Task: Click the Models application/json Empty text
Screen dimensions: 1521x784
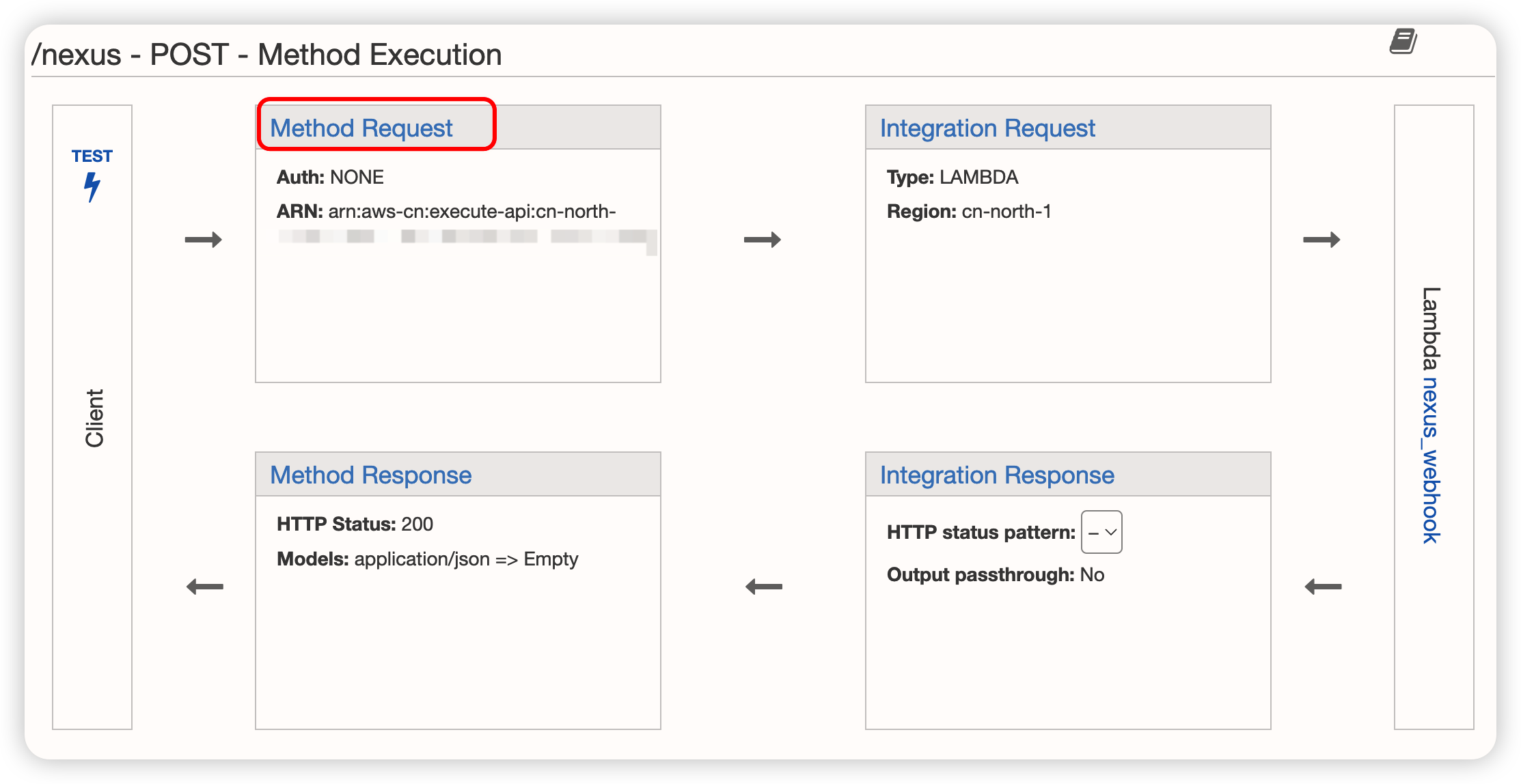Action: pyautogui.click(x=427, y=559)
